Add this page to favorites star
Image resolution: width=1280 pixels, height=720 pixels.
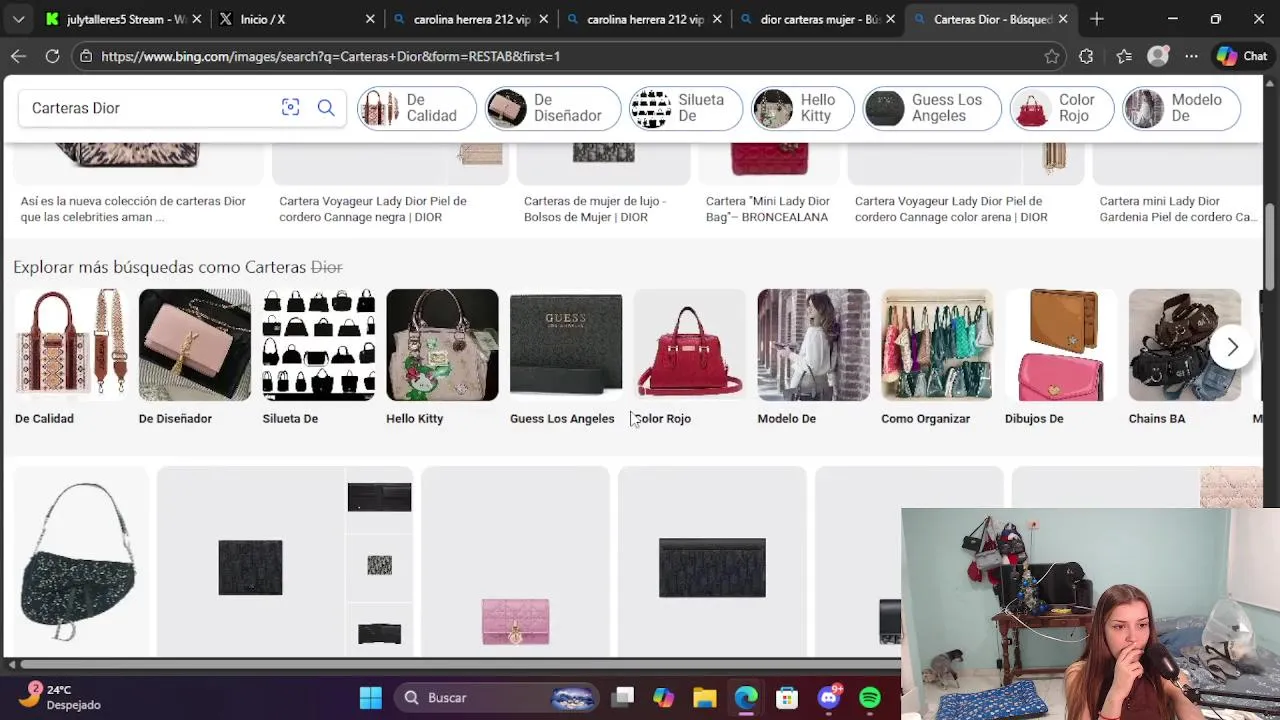[1052, 56]
